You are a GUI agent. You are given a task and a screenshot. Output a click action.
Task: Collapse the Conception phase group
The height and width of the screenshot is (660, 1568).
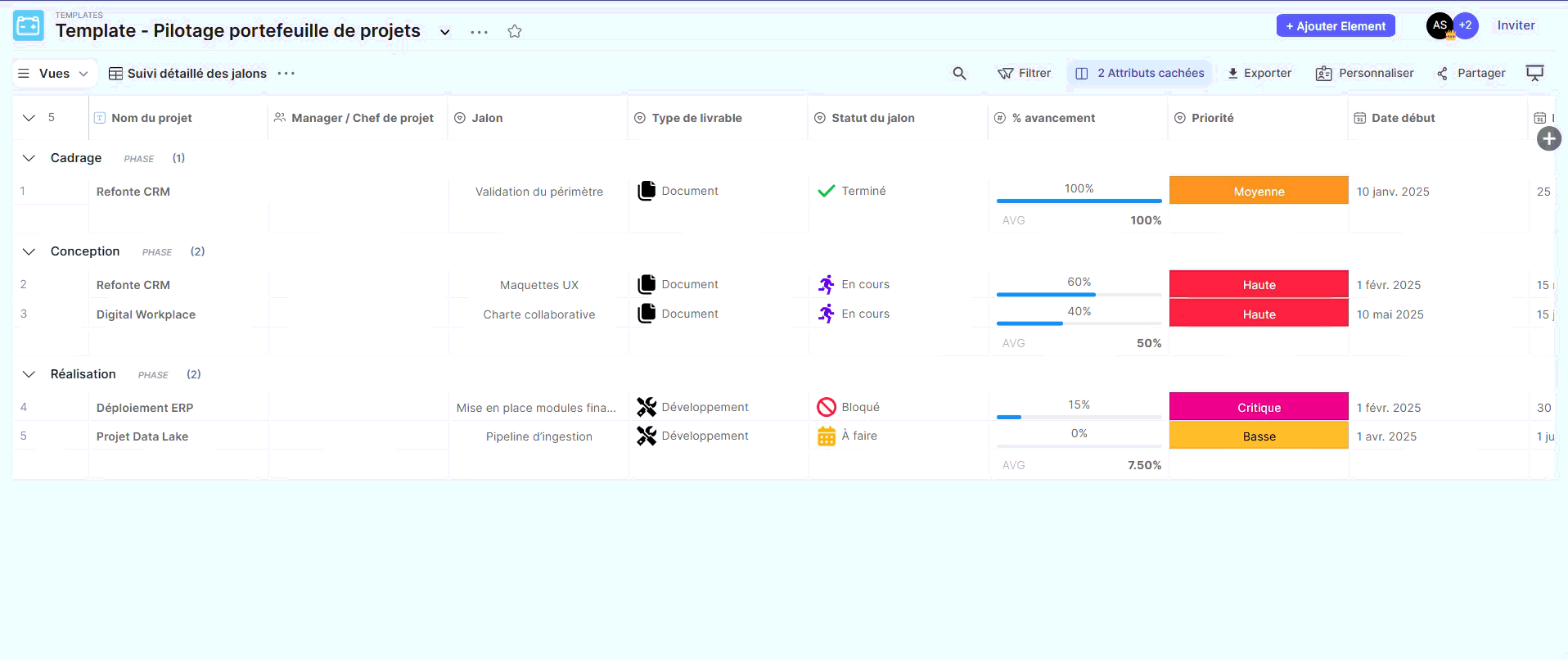pos(29,251)
